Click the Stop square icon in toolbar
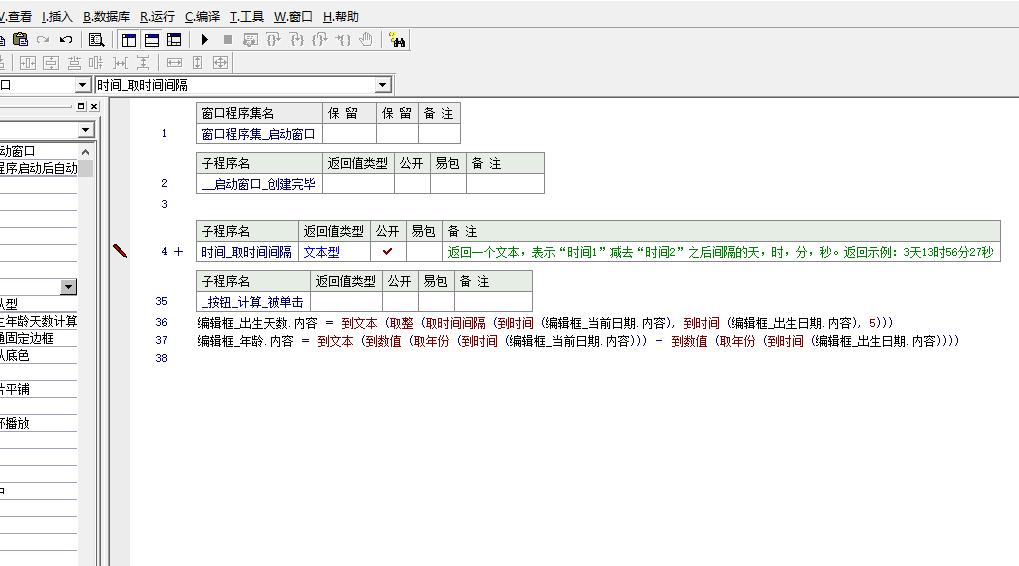1019x566 pixels. coord(227,40)
